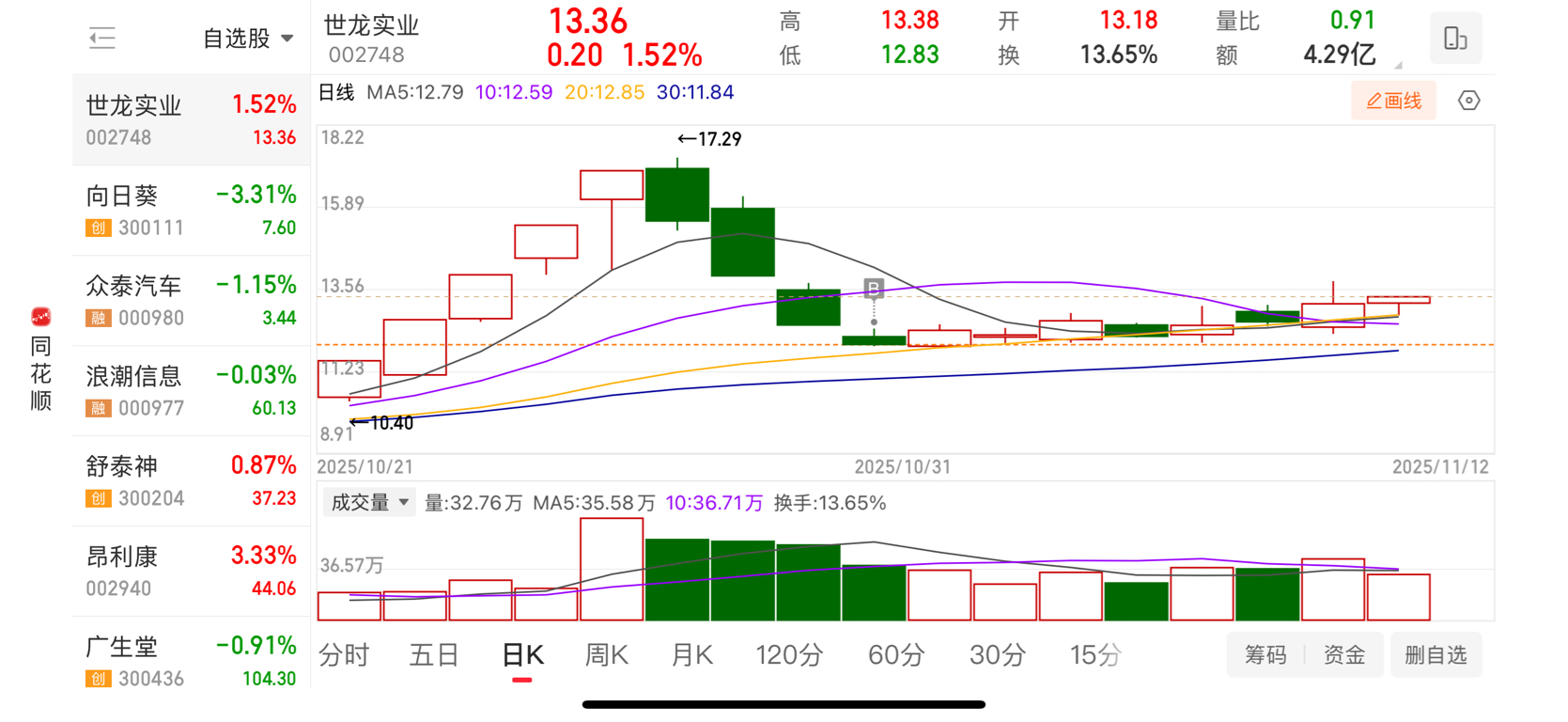Select the 日K tab
This screenshot has height=722, width=1568.
click(x=522, y=655)
